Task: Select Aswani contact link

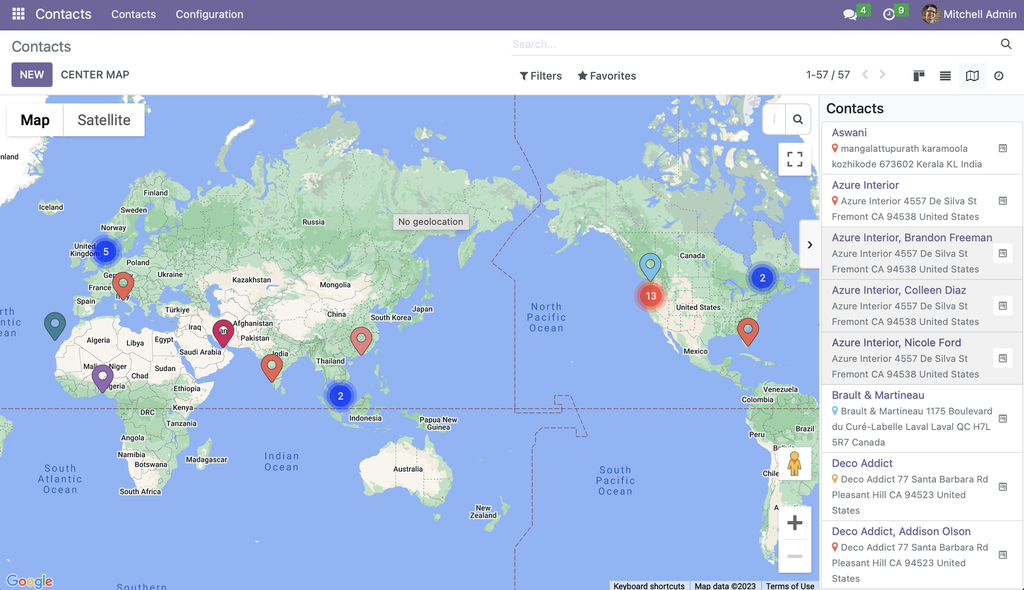Action: [x=849, y=133]
